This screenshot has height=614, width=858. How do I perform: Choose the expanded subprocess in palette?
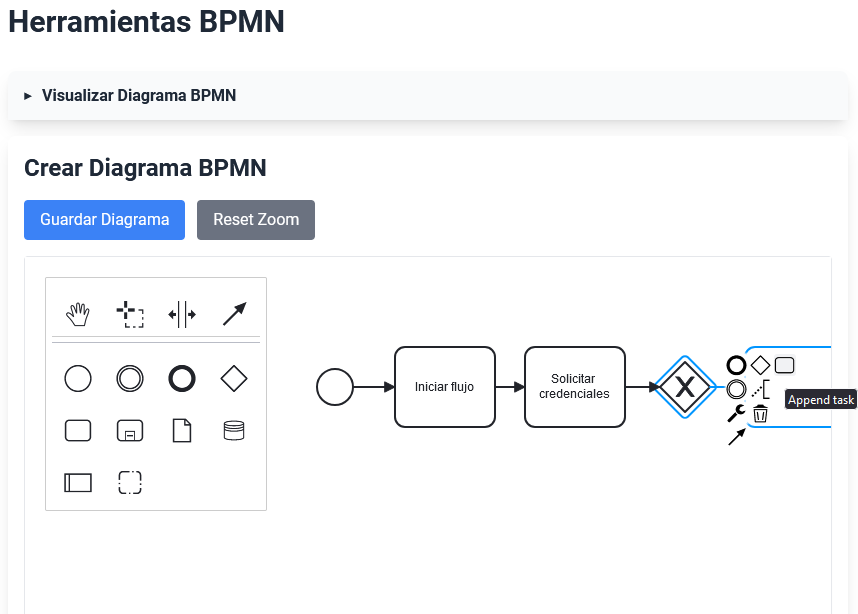point(130,431)
